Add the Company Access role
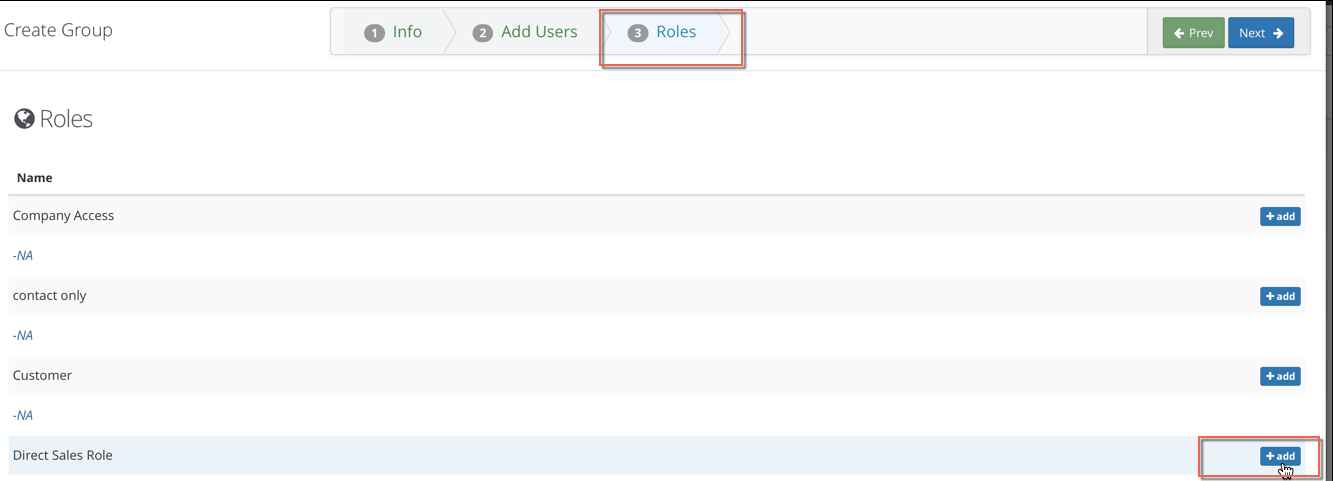 pyautogui.click(x=1280, y=216)
